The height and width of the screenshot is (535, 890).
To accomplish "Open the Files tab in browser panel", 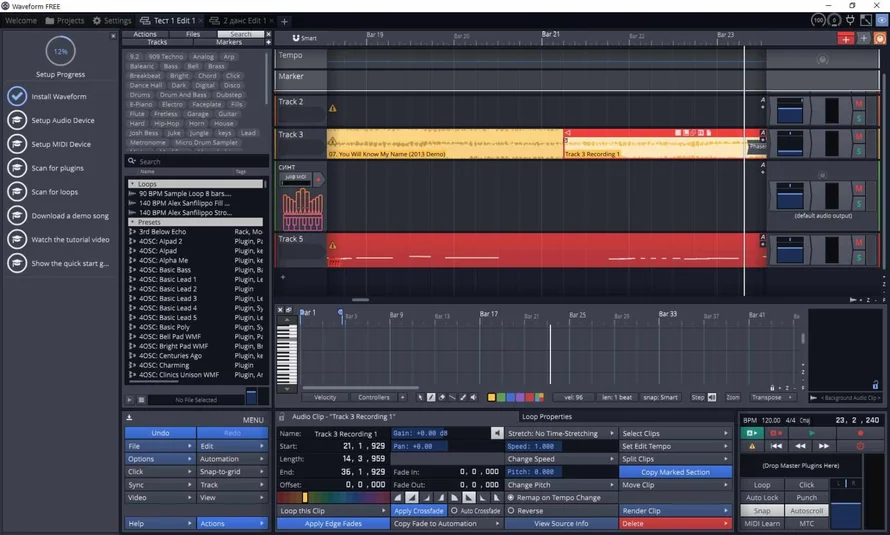I will coord(192,34).
